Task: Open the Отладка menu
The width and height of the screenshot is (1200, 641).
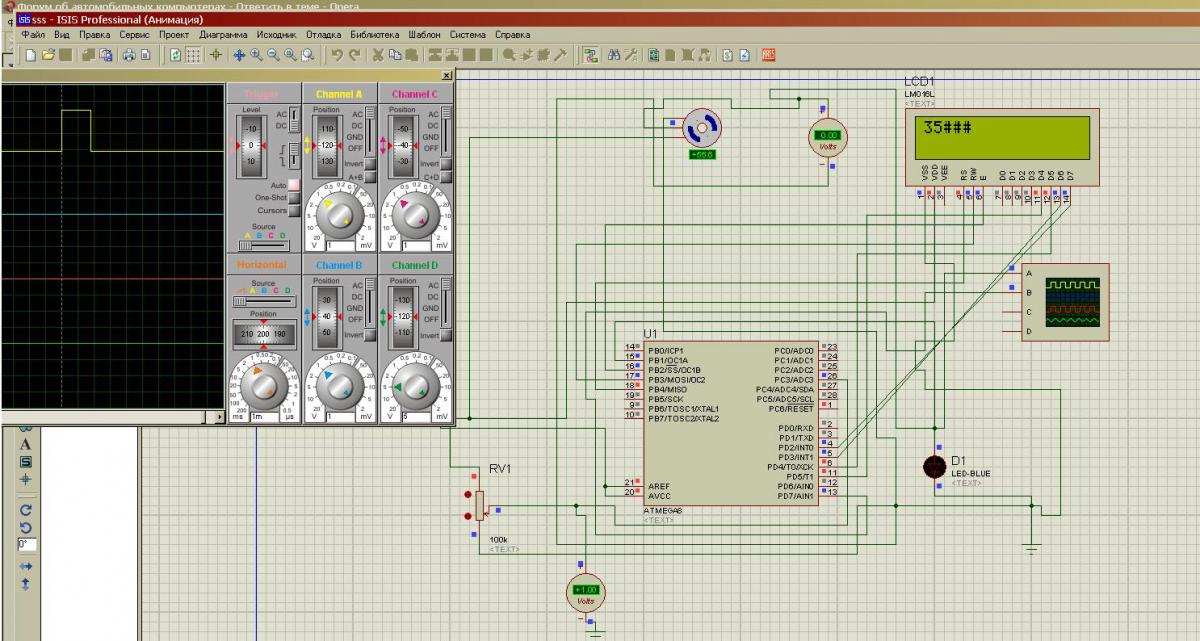Action: coord(323,34)
